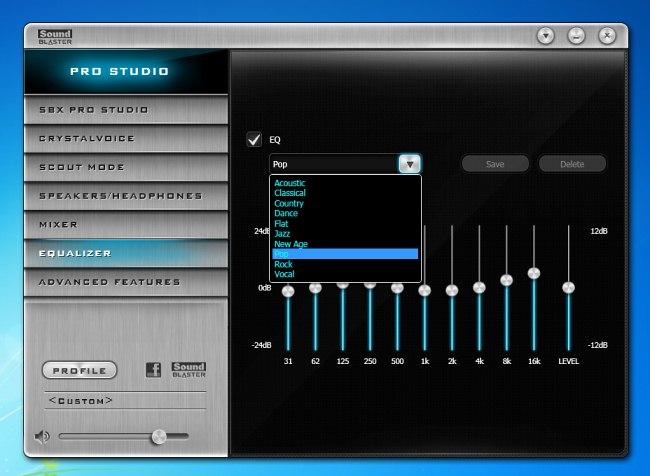The width and height of the screenshot is (650, 476).
Task: Click the <Custom> profile name
Action: point(80,401)
